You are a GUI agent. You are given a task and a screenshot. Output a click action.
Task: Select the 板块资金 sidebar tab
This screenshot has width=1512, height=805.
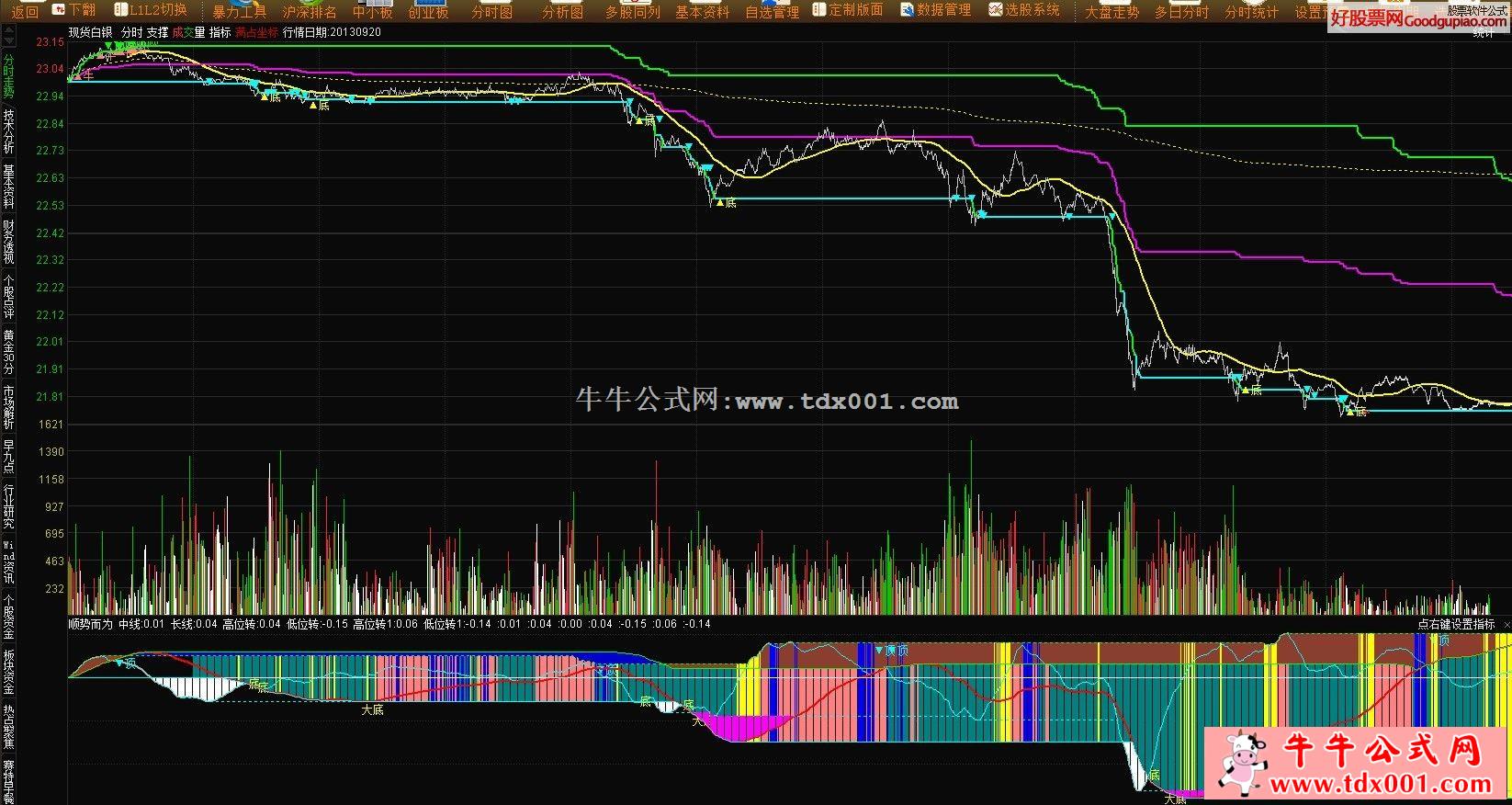(8, 672)
